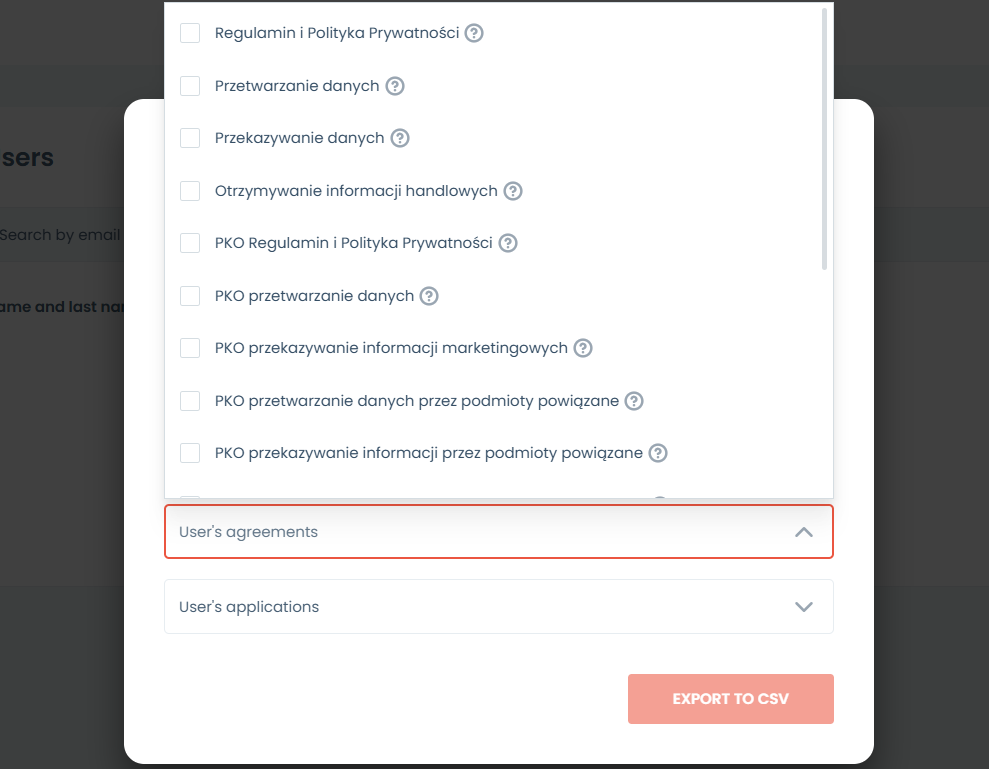989x769 pixels.
Task: Click help icon next to Przetwarzanie danych
Action: [395, 86]
